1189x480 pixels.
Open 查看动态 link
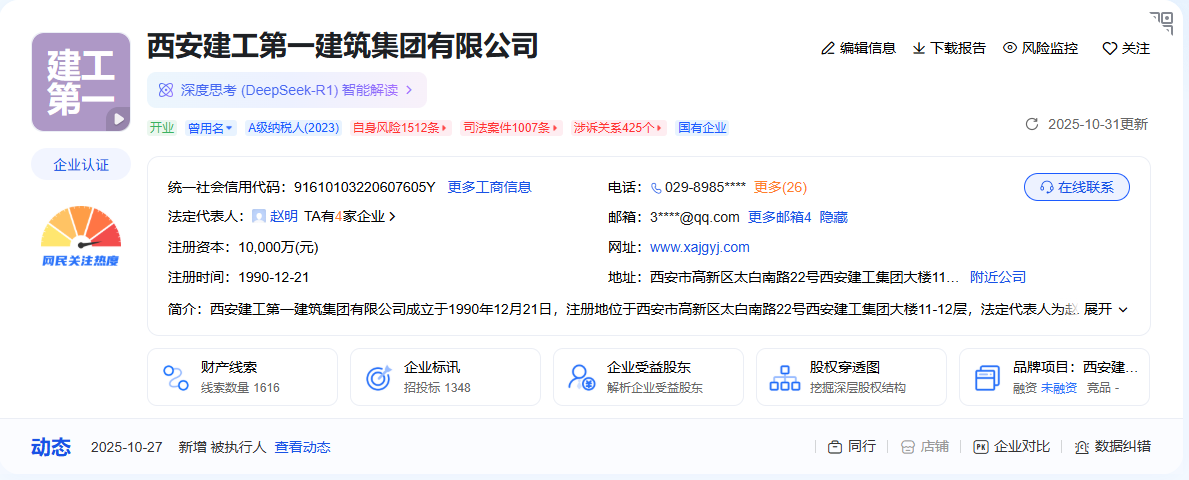point(303,447)
